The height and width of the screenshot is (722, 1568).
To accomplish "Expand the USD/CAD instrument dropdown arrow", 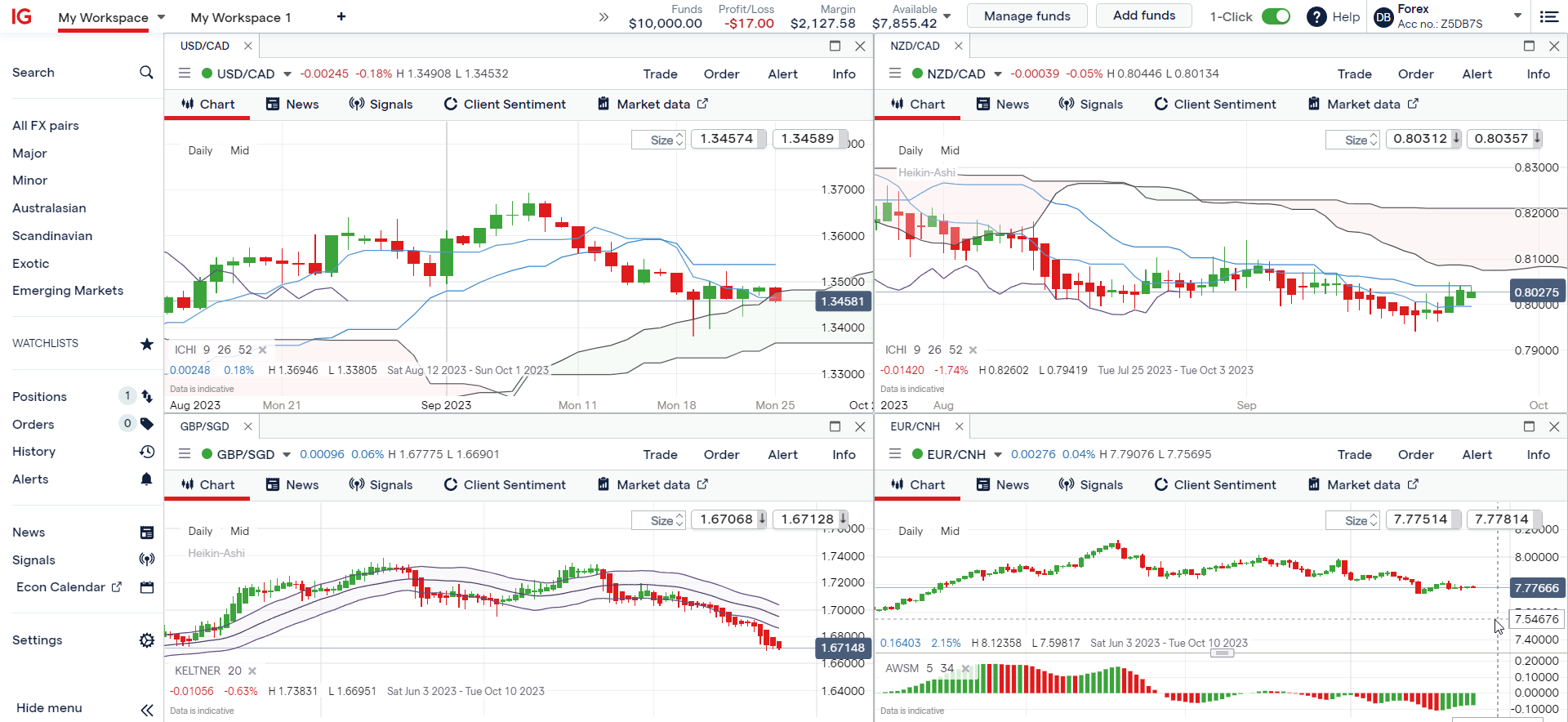I will (x=287, y=74).
